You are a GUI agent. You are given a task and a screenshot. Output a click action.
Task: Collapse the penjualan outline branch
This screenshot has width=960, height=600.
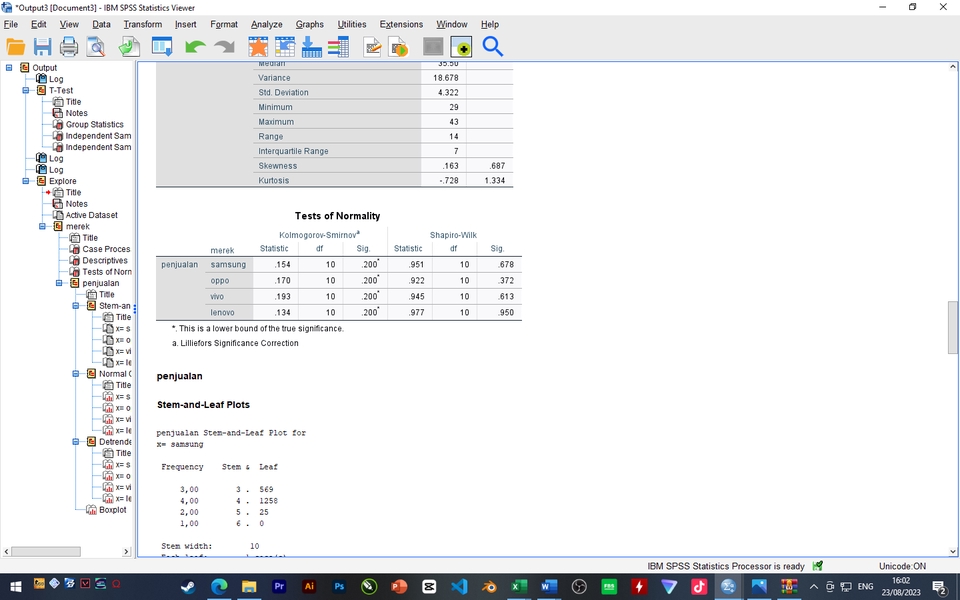tap(59, 283)
